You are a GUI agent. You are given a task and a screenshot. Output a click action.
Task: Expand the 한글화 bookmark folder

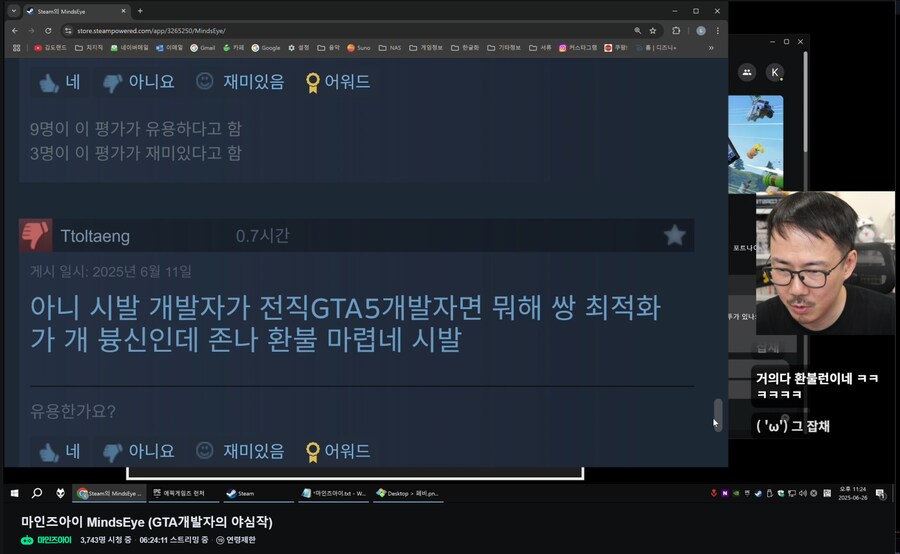[465, 48]
